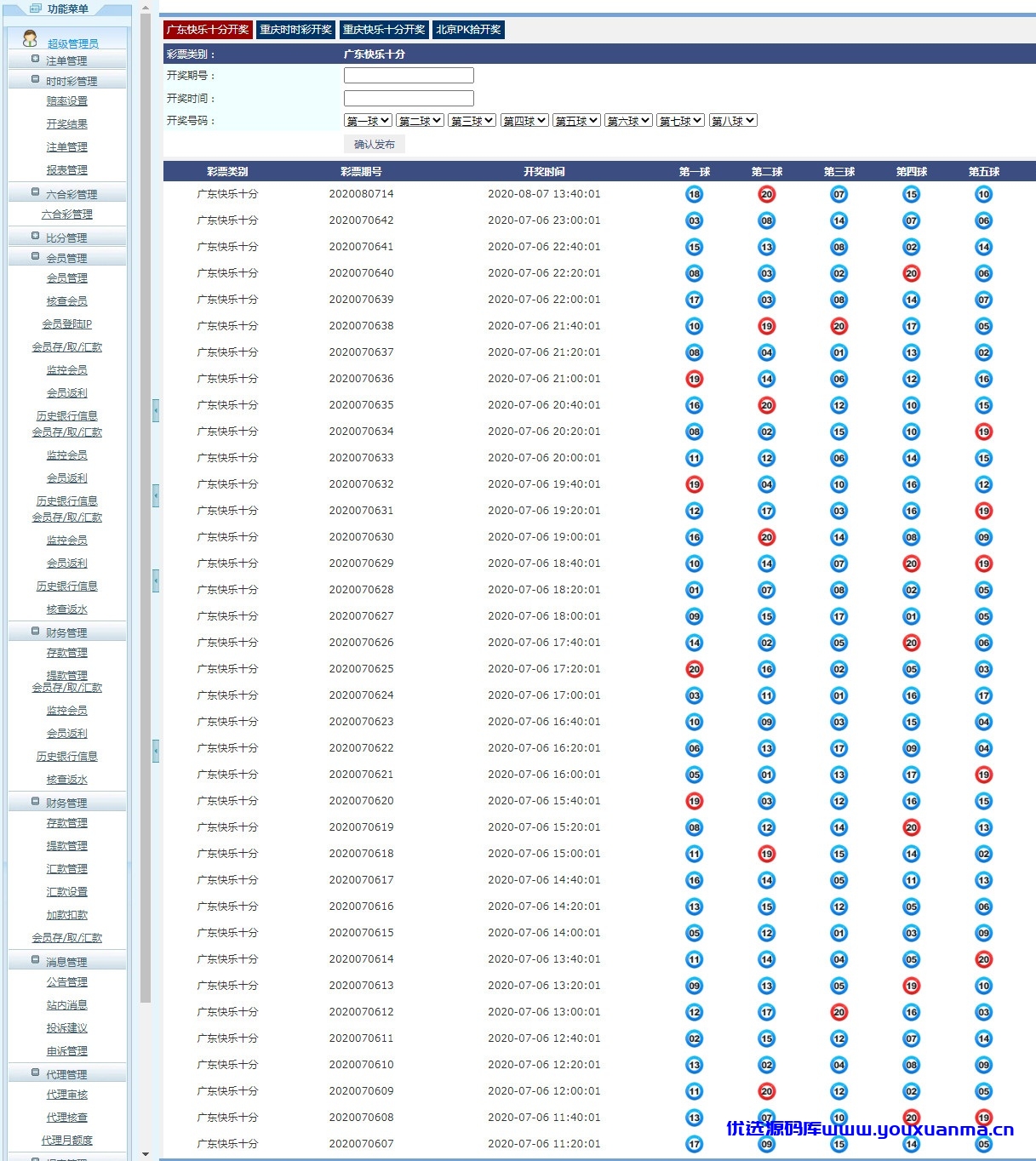
Task: Click the collapse icon beside 会员管理
Action: tap(35, 257)
